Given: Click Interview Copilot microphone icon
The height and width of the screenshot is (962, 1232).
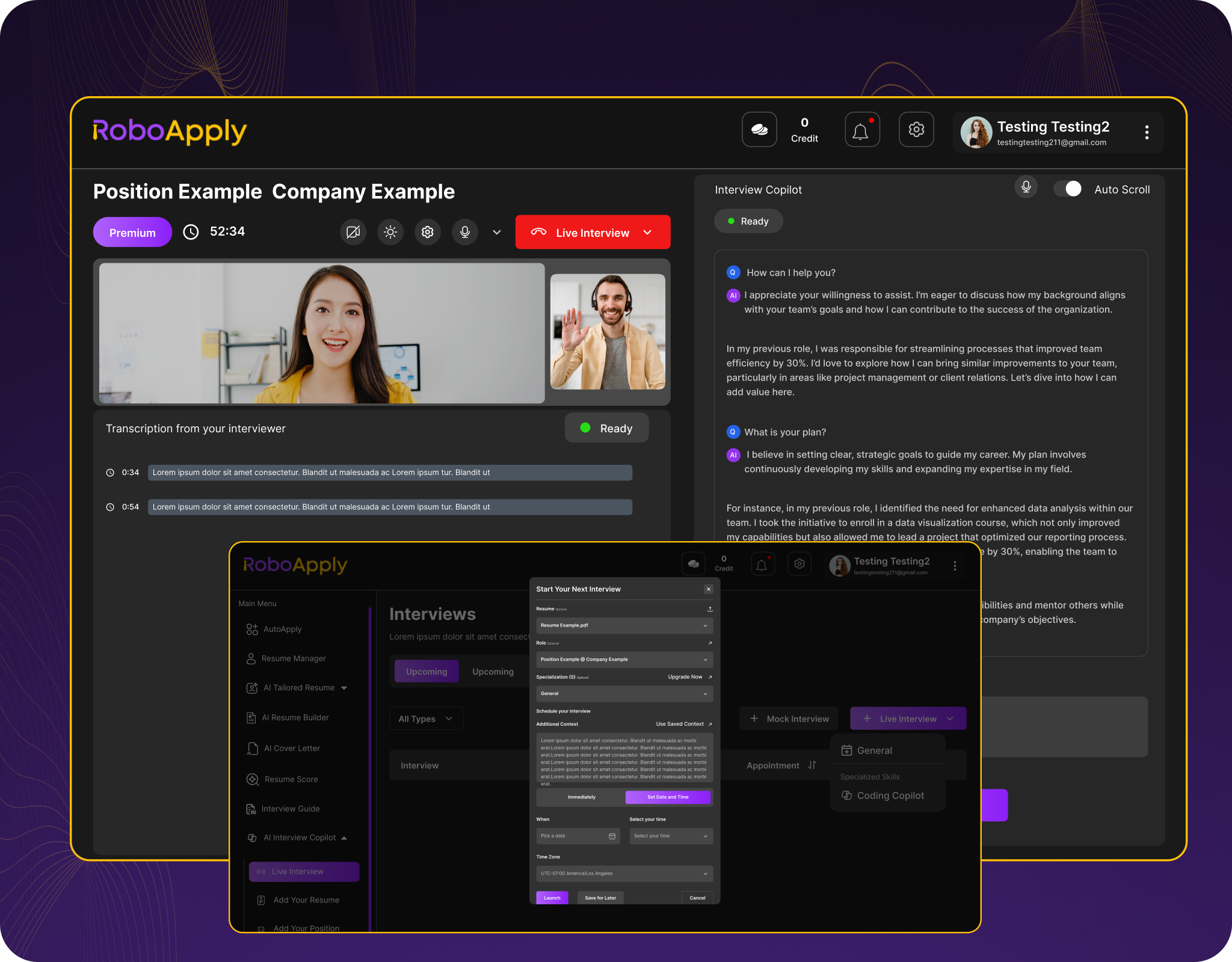Looking at the screenshot, I should 1026,188.
